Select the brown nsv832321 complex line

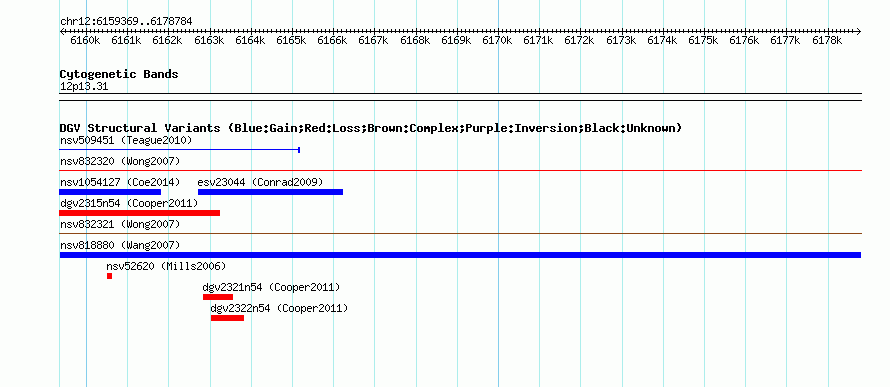pos(460,233)
